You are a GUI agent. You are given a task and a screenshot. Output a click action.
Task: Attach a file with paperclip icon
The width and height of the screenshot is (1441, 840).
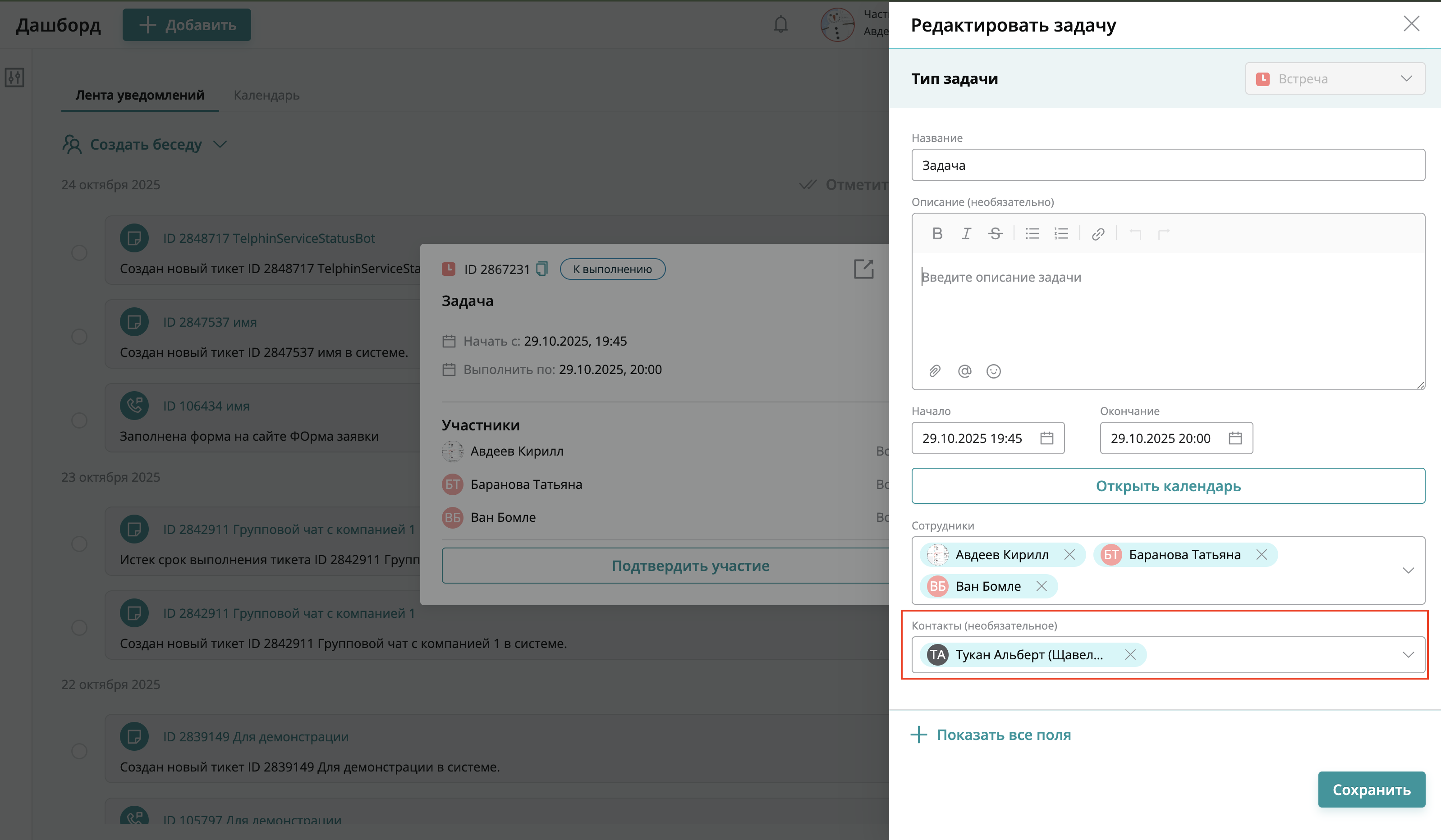(x=935, y=371)
